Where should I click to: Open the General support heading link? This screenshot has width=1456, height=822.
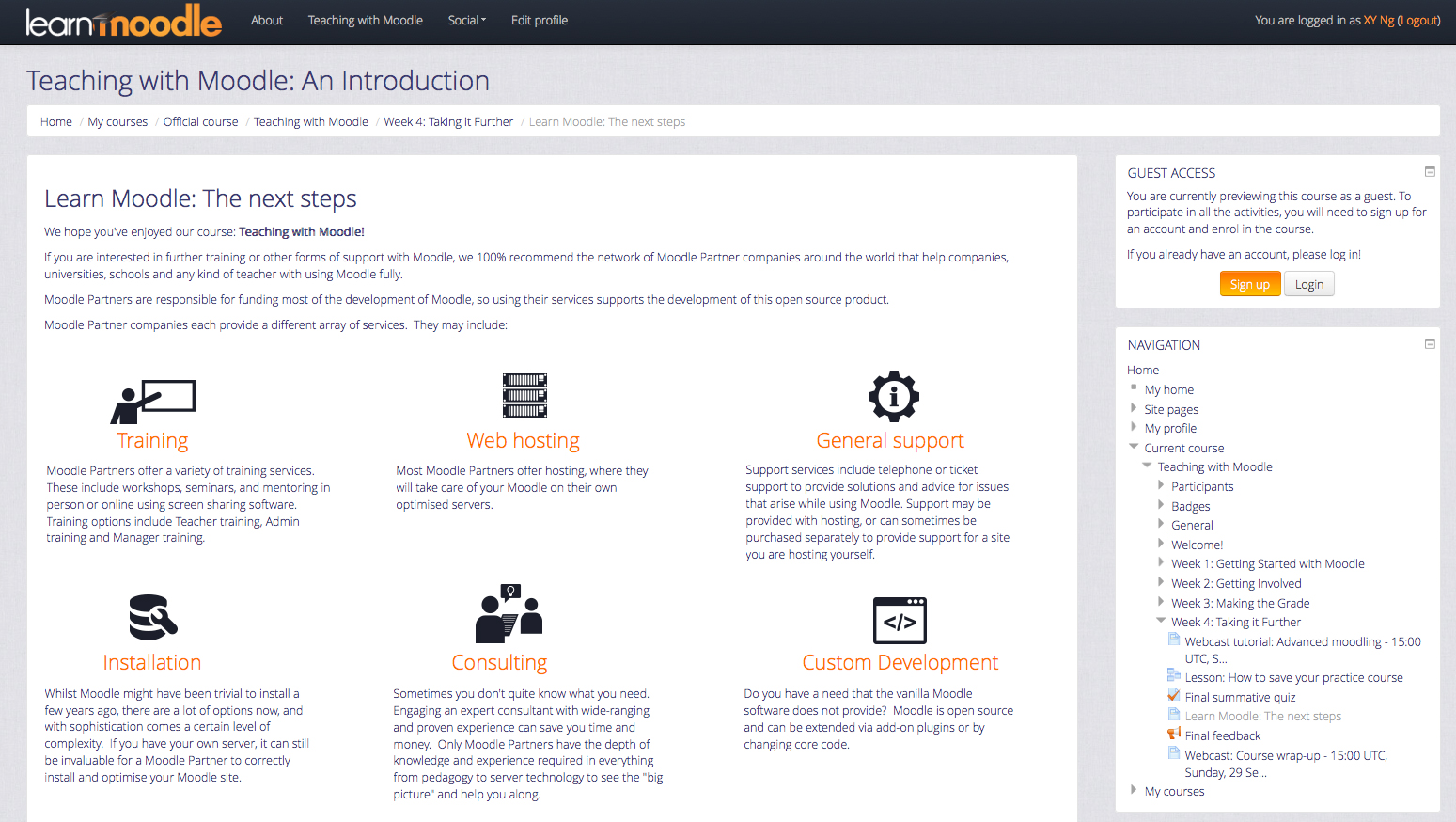(890, 440)
